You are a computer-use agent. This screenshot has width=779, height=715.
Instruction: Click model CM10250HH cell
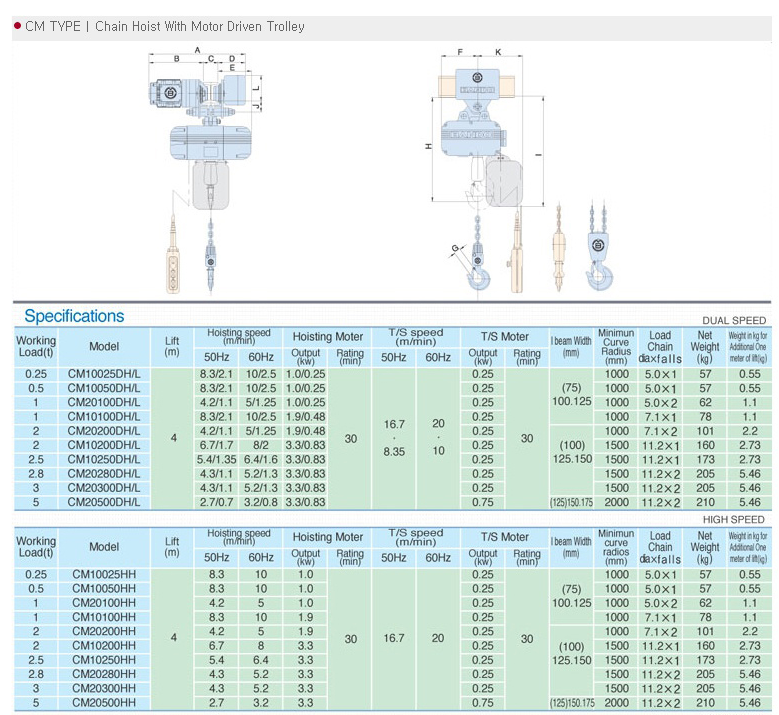pyautogui.click(x=104, y=660)
